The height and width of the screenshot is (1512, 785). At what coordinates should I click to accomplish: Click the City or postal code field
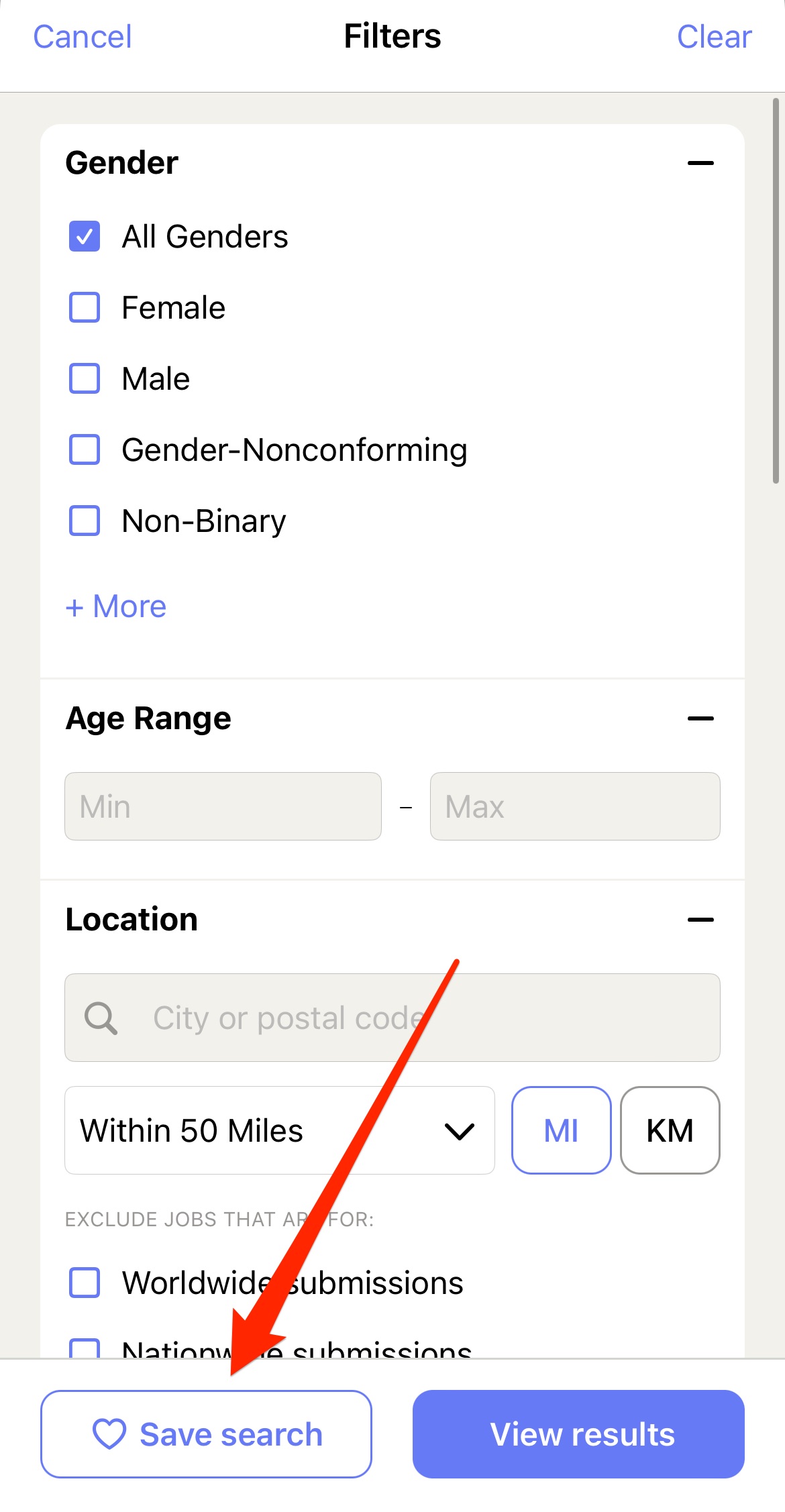tap(392, 1018)
